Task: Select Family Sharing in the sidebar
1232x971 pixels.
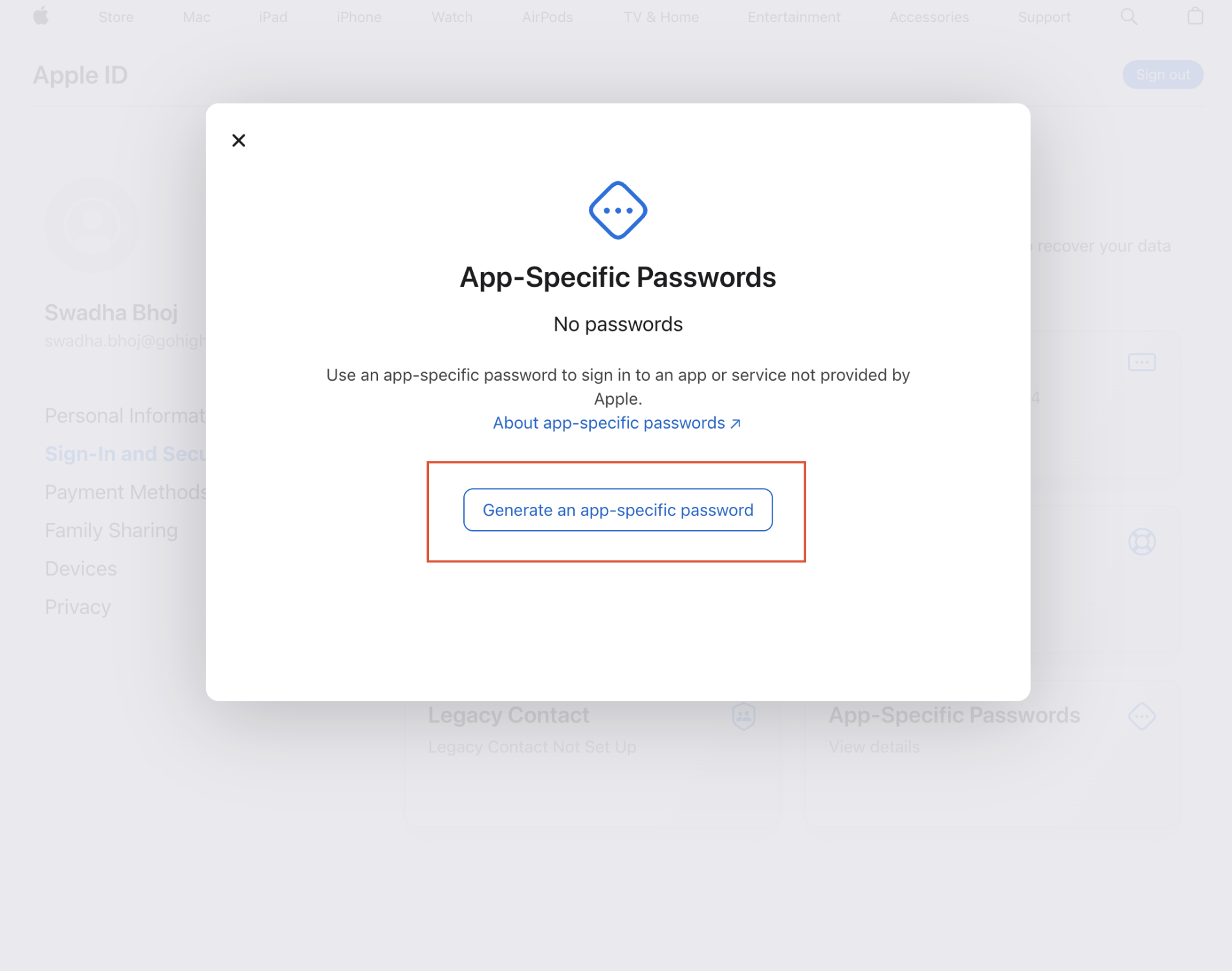Action: pos(111,530)
